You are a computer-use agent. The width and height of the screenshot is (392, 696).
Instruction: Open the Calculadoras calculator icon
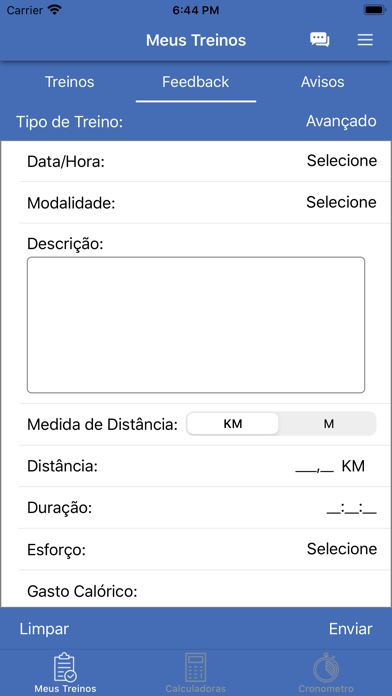click(x=196, y=667)
